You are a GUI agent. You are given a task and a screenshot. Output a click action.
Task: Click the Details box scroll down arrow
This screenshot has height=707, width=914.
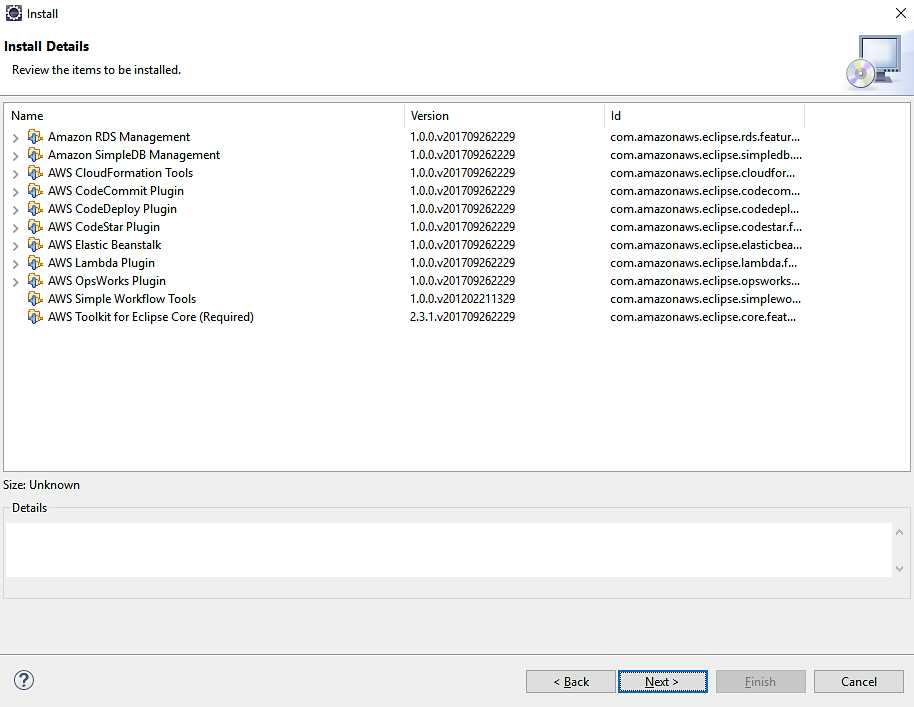coord(899,569)
